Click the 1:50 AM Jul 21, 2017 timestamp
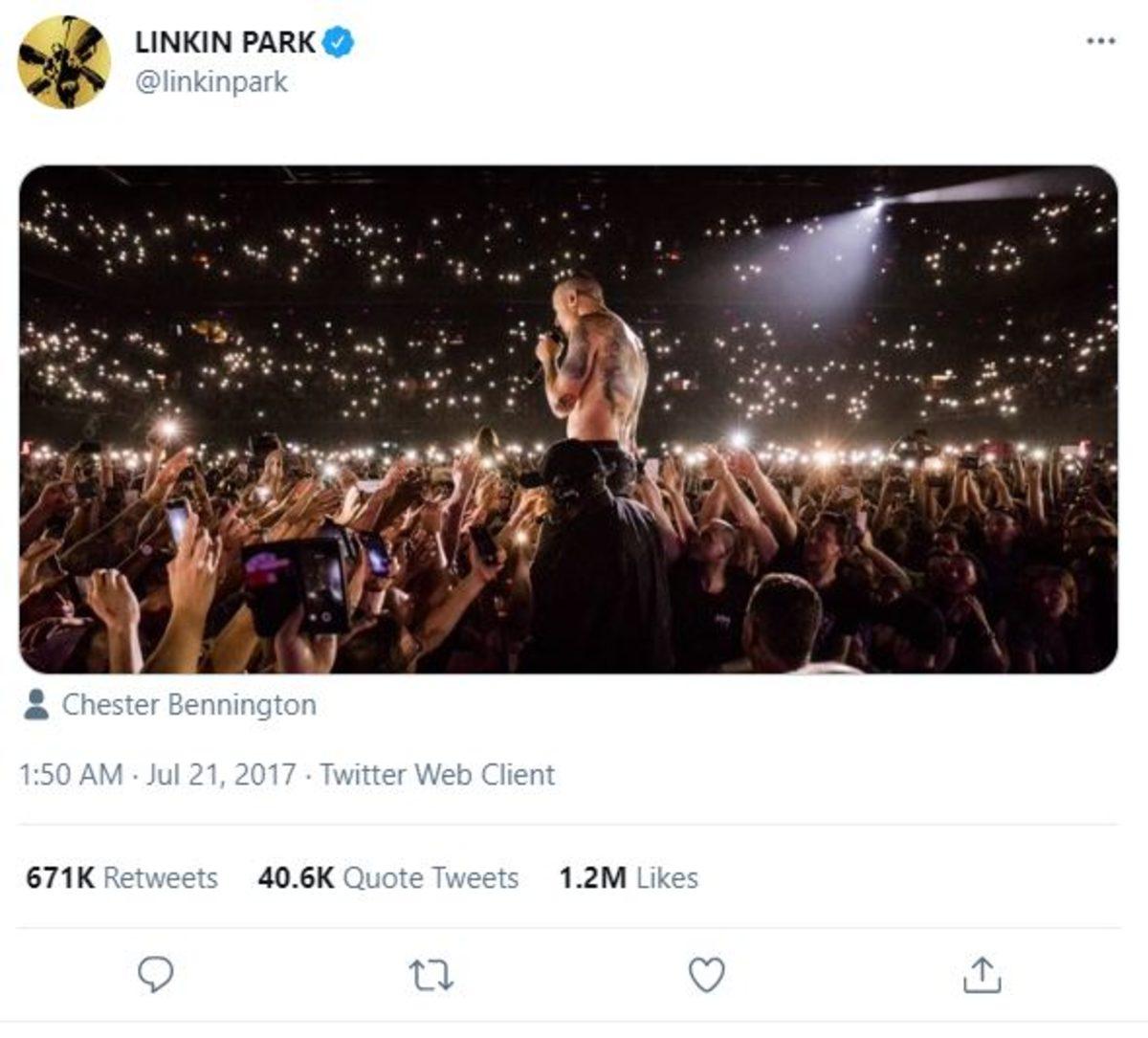Screen dimensions: 1148x1038 coord(157,774)
